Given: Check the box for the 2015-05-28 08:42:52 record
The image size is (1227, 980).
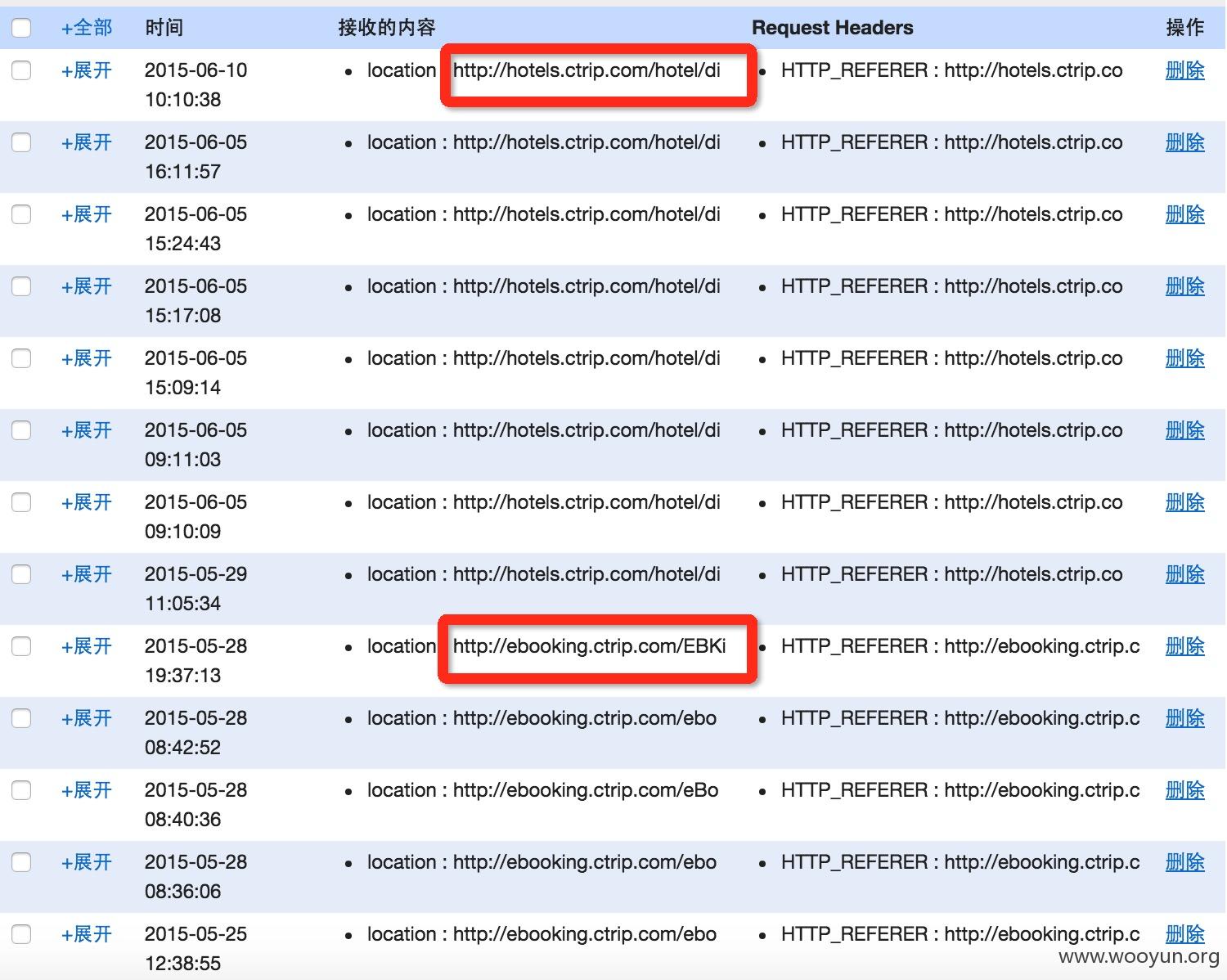Looking at the screenshot, I should (x=21, y=718).
